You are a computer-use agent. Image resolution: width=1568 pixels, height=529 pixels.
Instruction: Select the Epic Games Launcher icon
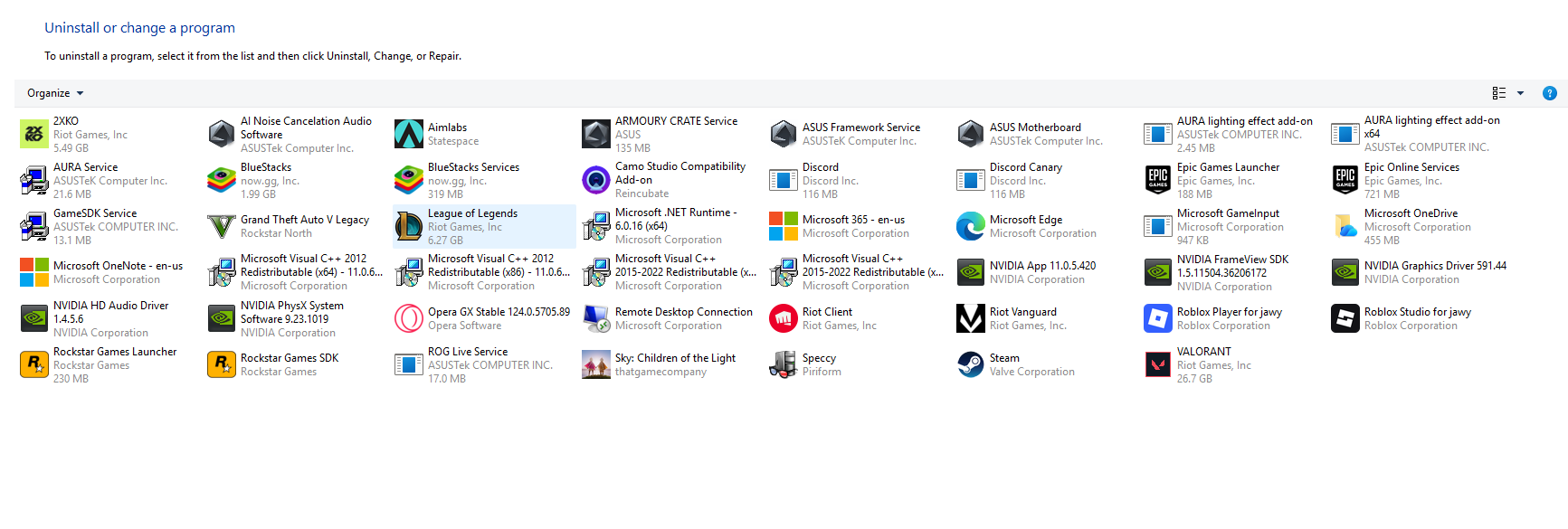(1158, 180)
